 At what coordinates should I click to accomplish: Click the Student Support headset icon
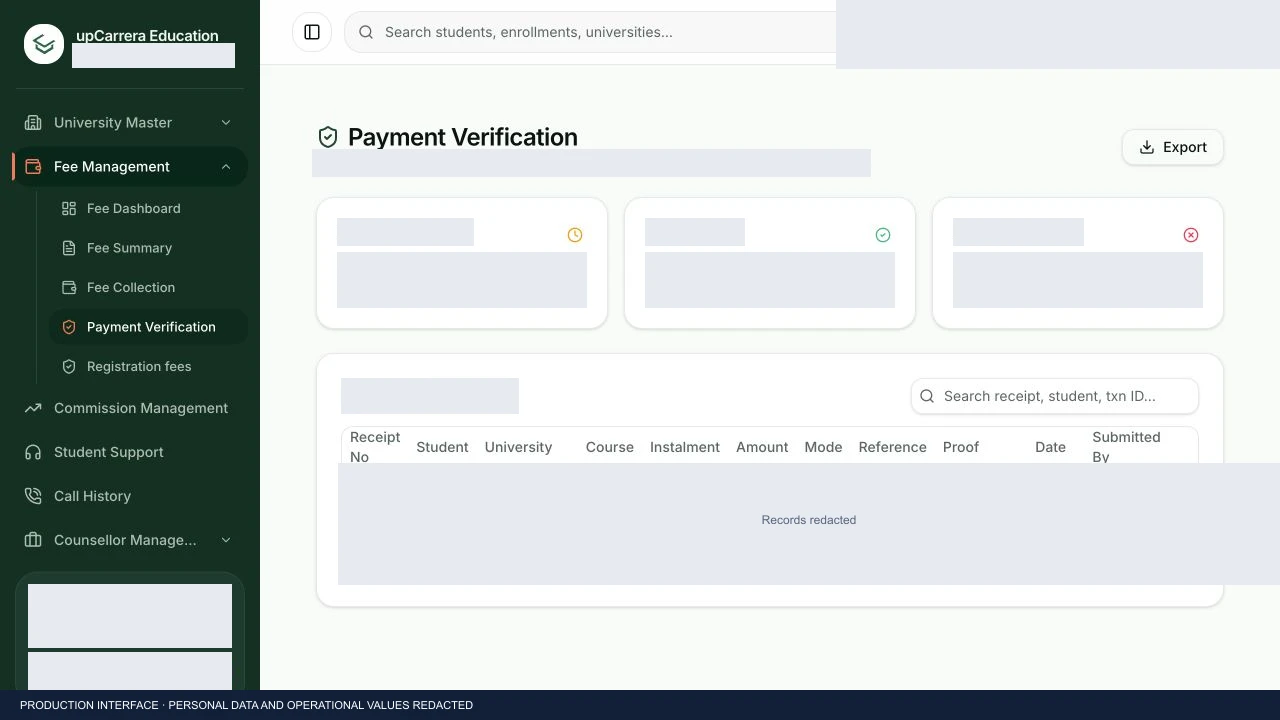pos(33,452)
